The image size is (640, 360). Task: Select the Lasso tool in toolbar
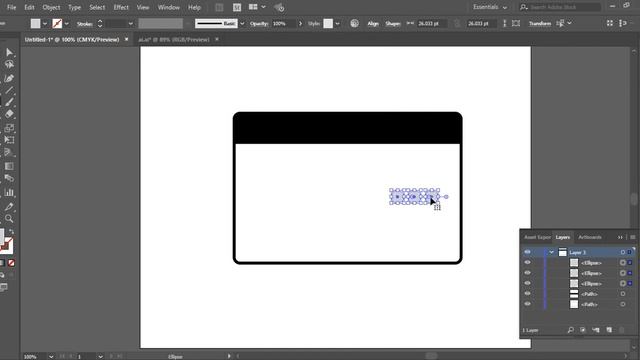[9, 64]
